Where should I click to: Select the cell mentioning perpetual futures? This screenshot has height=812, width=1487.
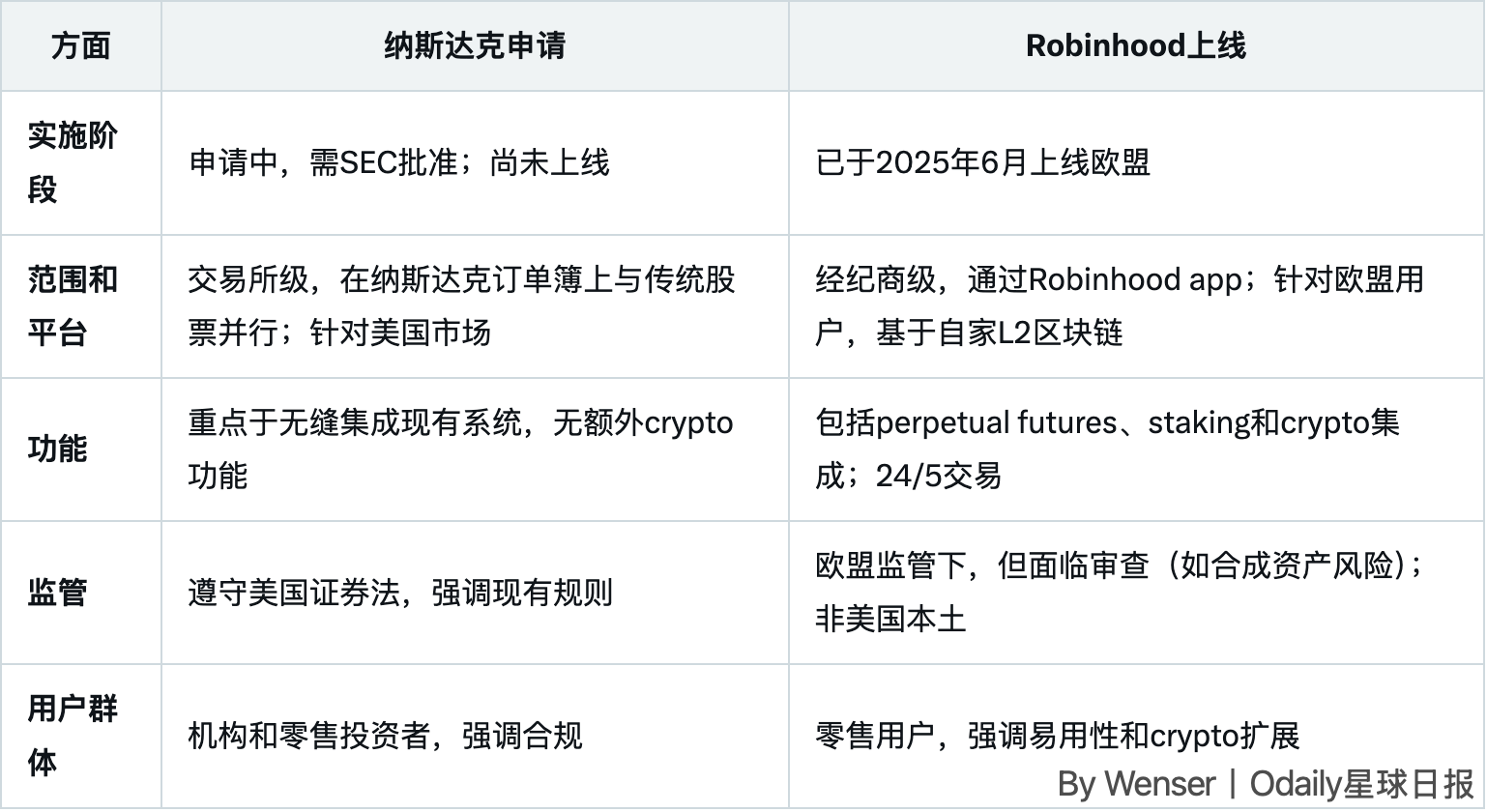(x=1107, y=449)
